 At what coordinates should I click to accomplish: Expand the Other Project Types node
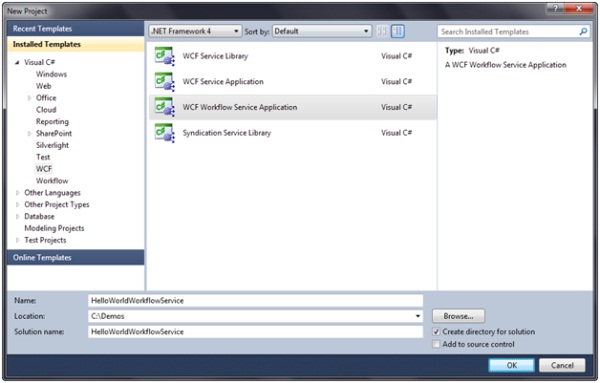pyautogui.click(x=17, y=205)
